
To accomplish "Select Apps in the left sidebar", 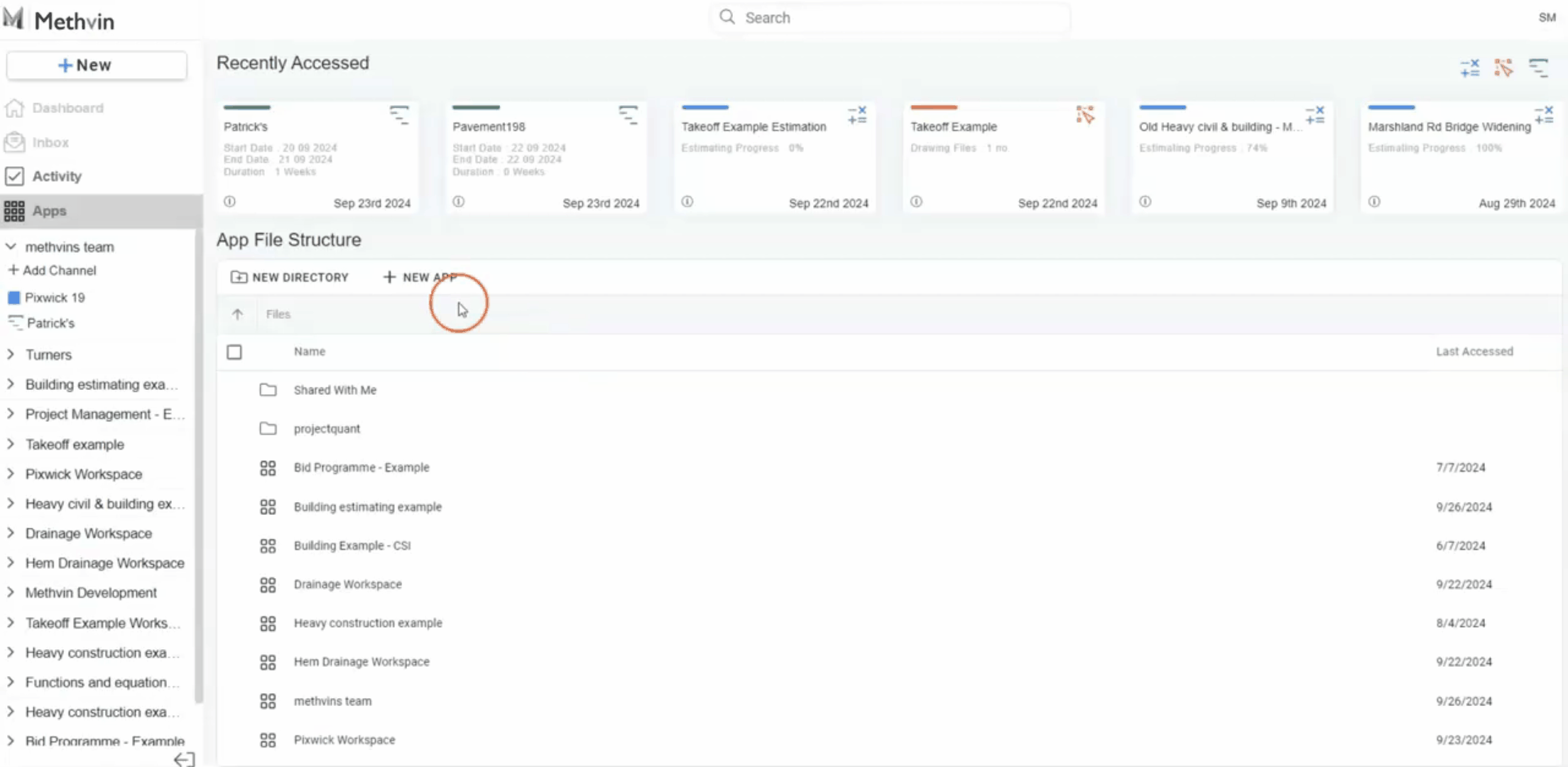I will coord(49,211).
